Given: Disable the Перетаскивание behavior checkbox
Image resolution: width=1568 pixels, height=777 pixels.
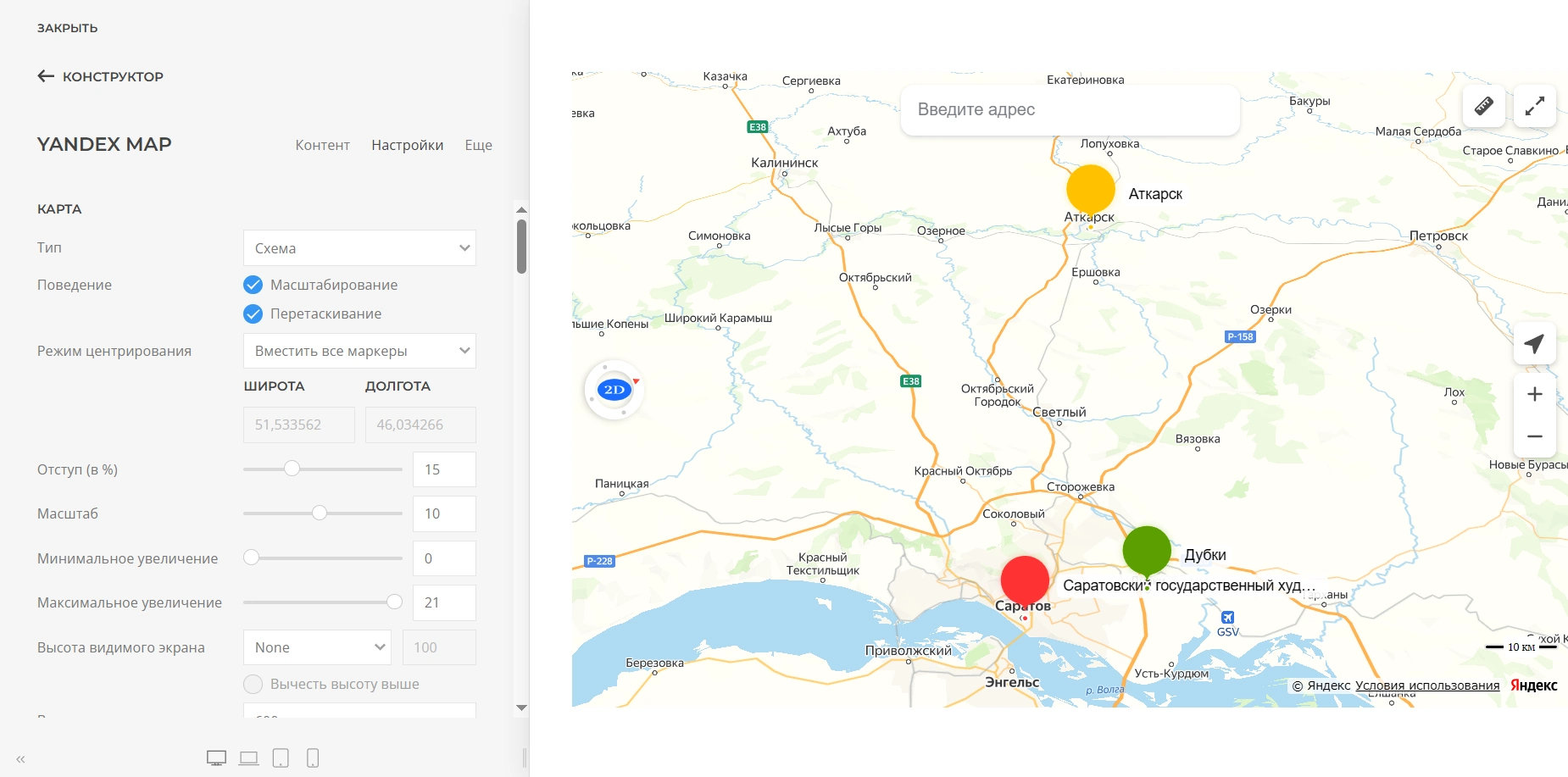Looking at the screenshot, I should tap(253, 314).
